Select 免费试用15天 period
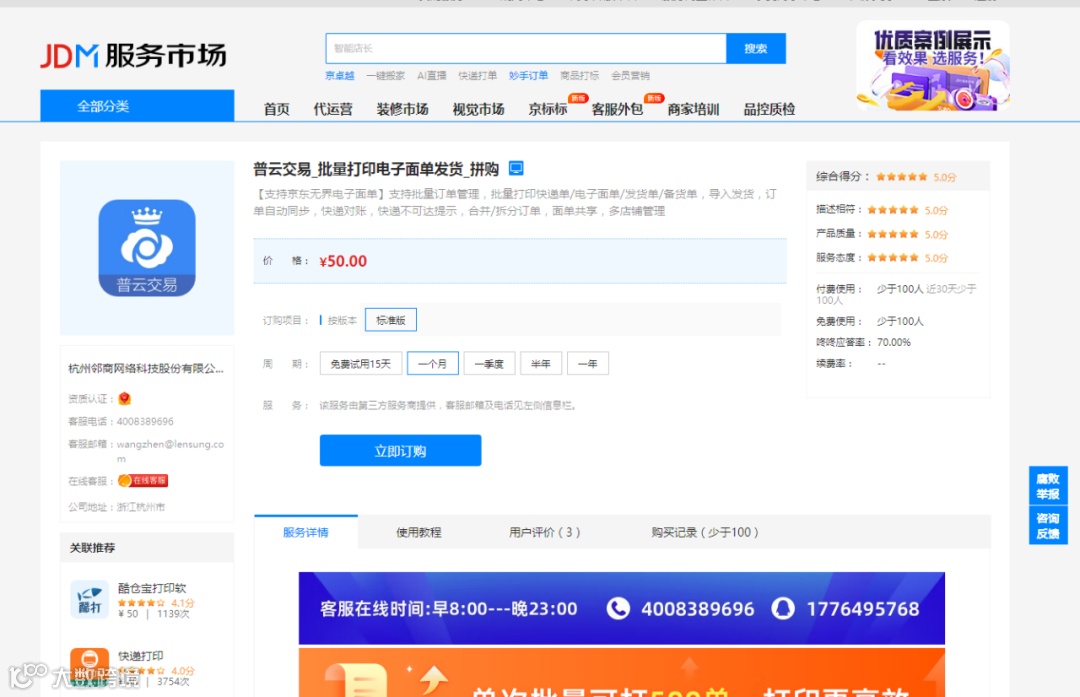 point(360,364)
